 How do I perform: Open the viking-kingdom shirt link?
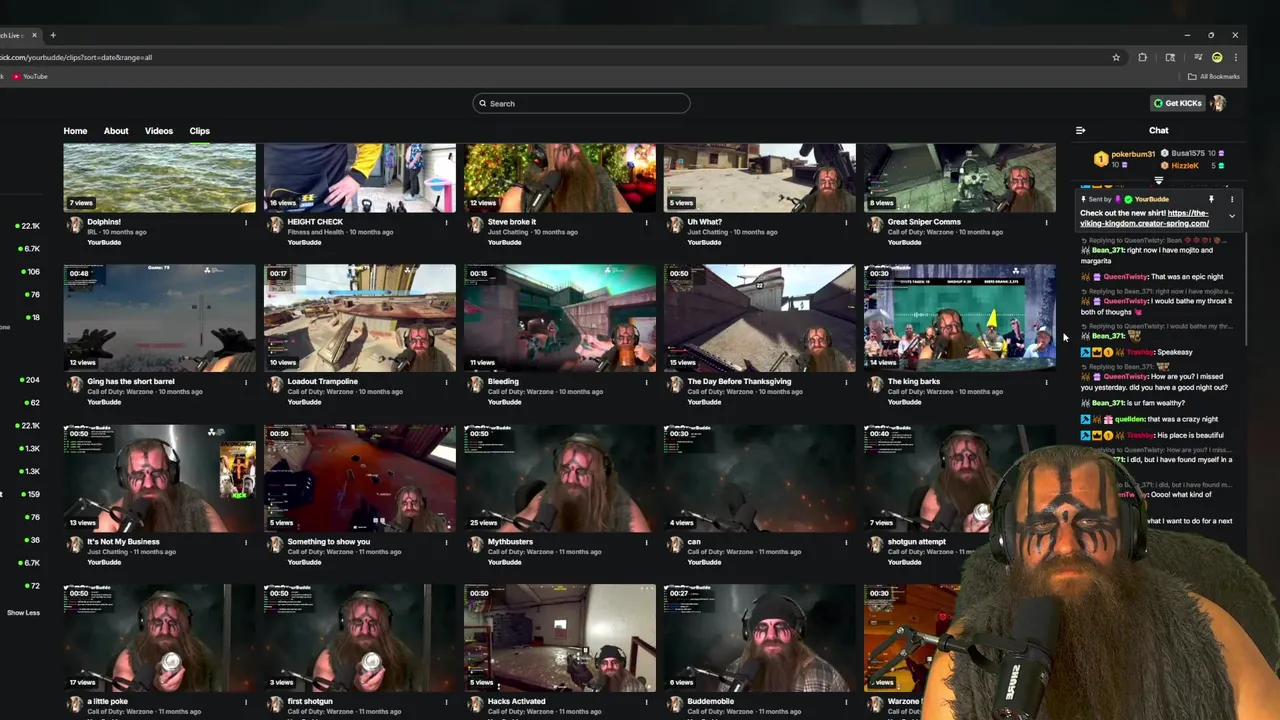point(1145,218)
